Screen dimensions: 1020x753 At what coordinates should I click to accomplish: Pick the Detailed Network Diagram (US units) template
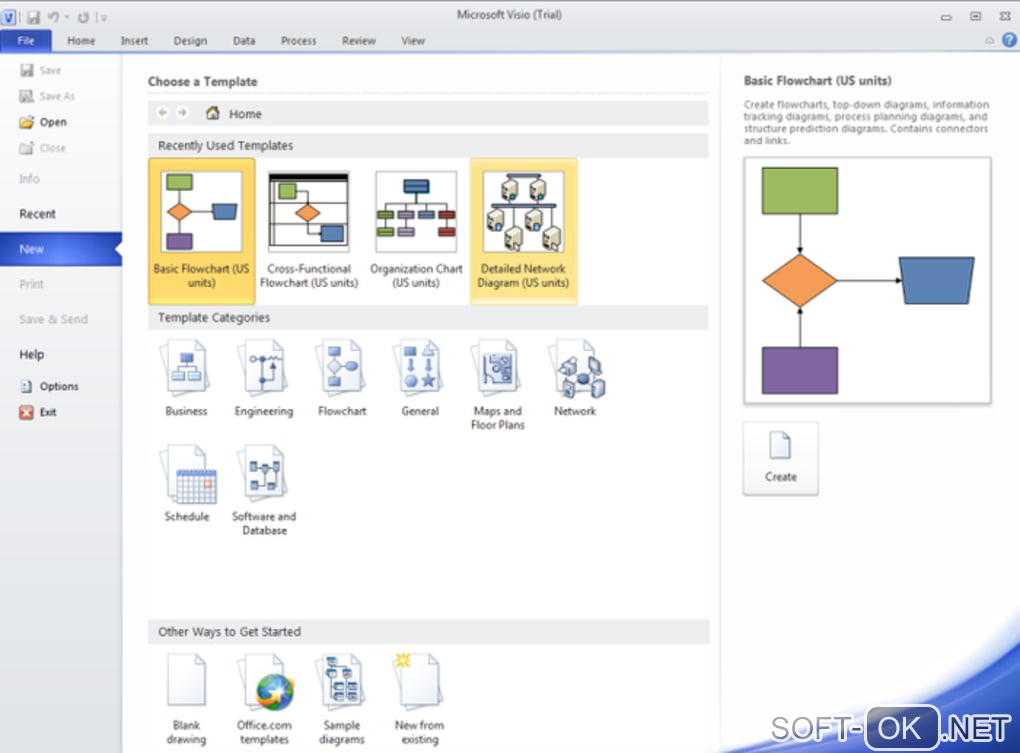coord(524,231)
